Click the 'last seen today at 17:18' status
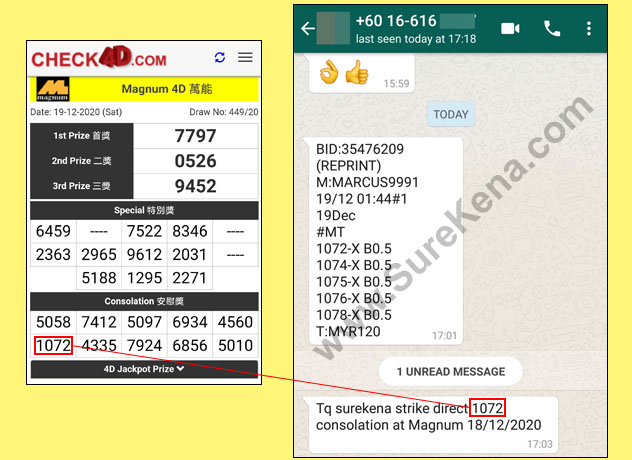 (x=416, y=39)
